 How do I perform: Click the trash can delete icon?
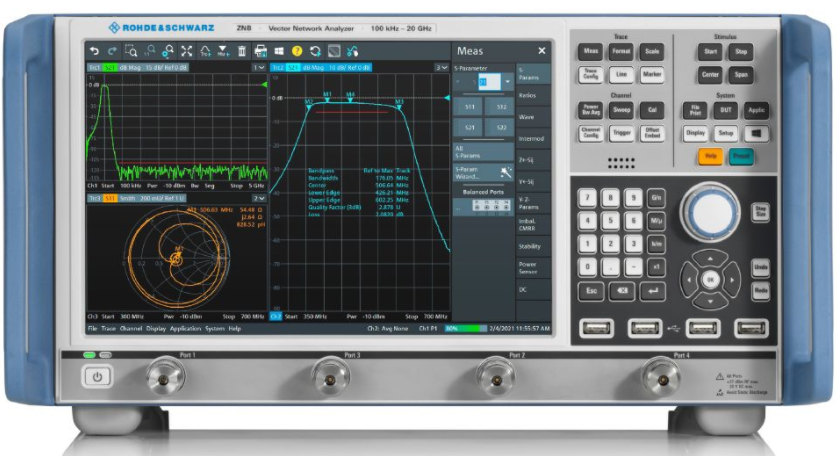click(242, 51)
